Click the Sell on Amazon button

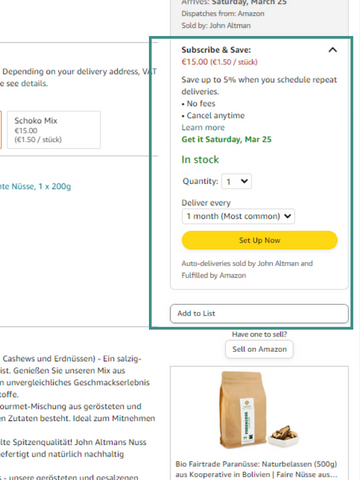(259, 349)
